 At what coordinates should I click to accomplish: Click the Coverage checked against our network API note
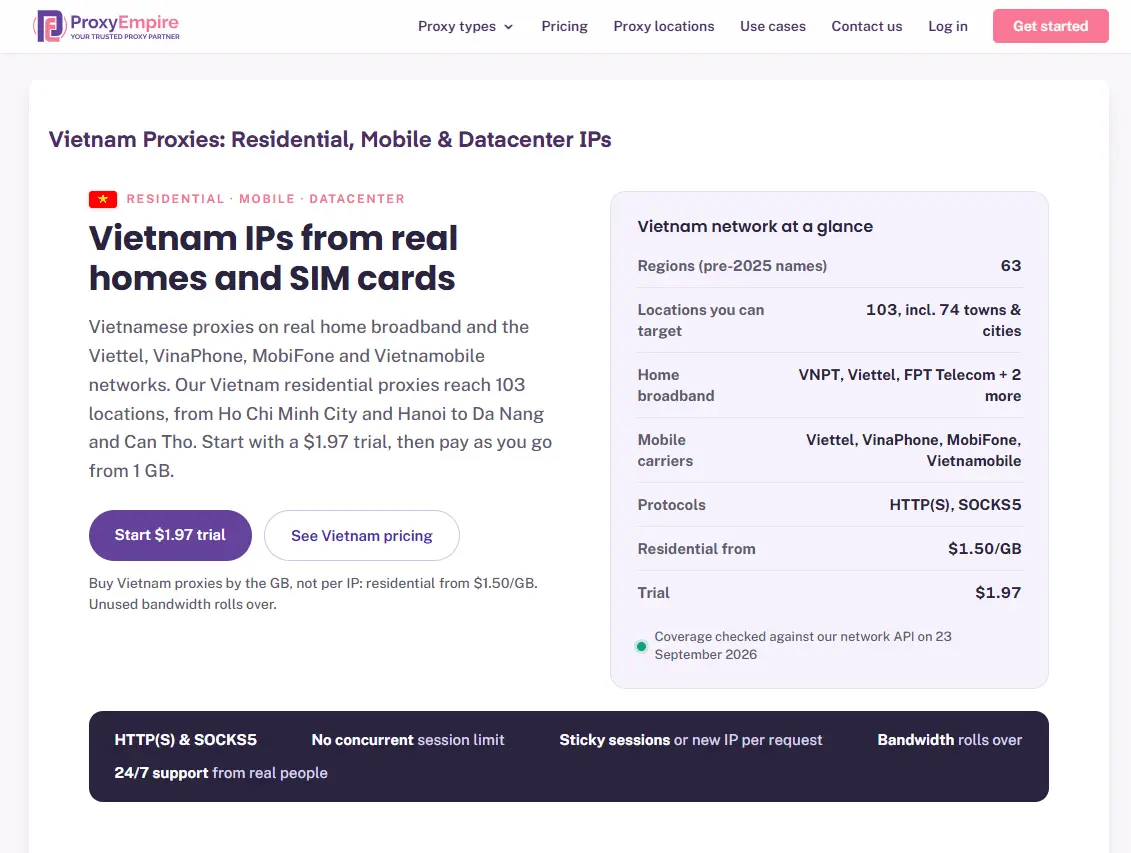pyautogui.click(x=803, y=645)
